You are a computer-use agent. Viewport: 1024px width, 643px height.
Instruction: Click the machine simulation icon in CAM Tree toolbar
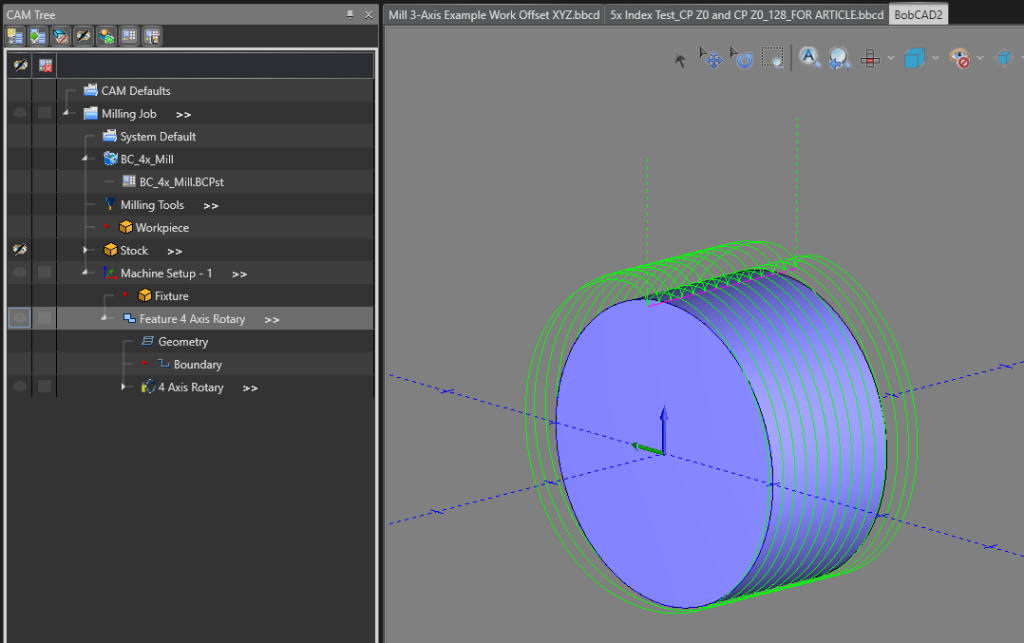(x=105, y=35)
